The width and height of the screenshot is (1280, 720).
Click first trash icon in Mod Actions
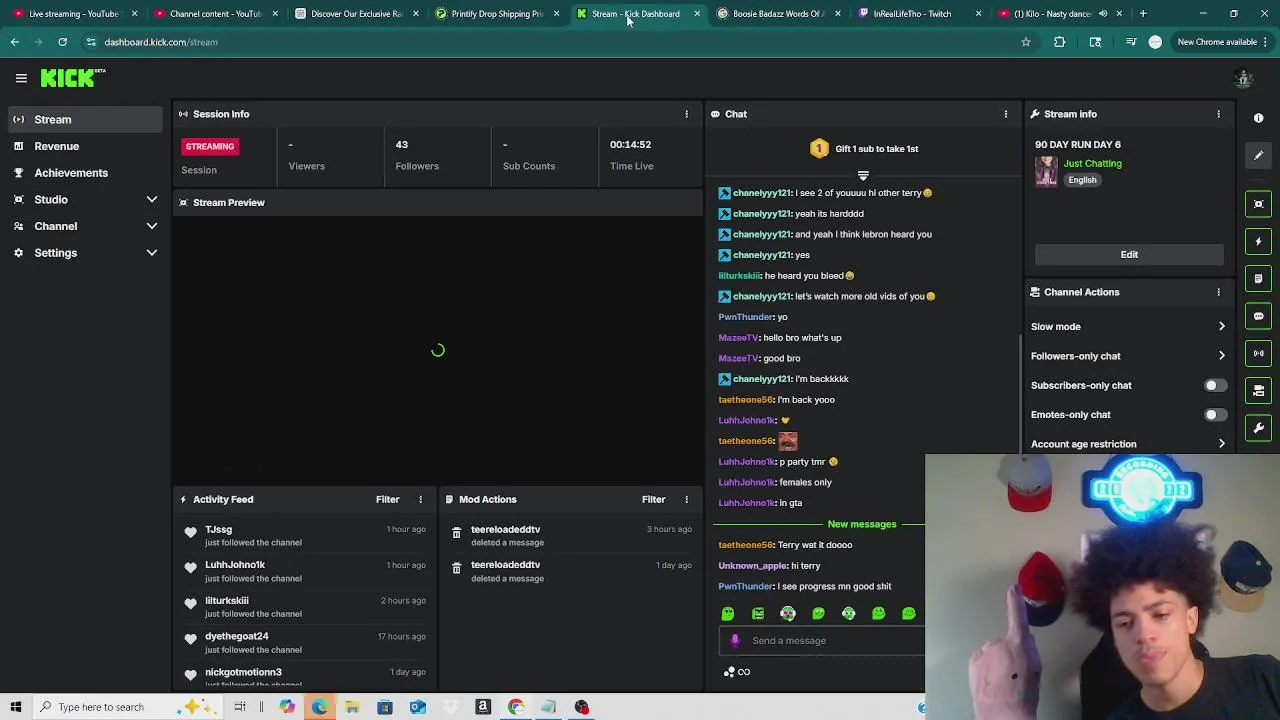pyautogui.click(x=456, y=535)
